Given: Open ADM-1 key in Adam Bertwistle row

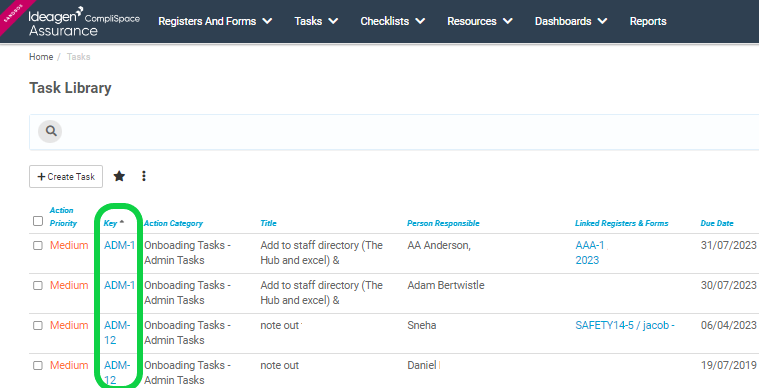Looking at the screenshot, I should pos(120,285).
